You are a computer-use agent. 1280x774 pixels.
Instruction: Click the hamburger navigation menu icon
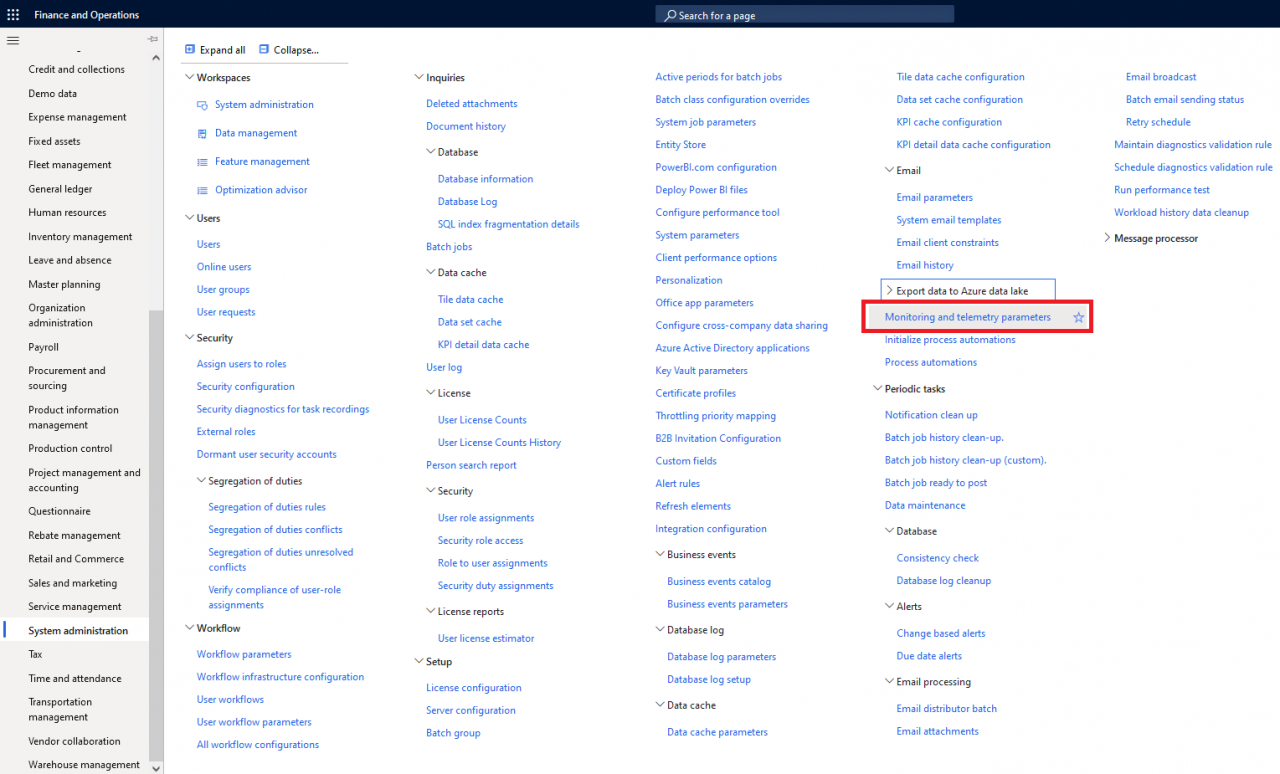[x=13, y=40]
